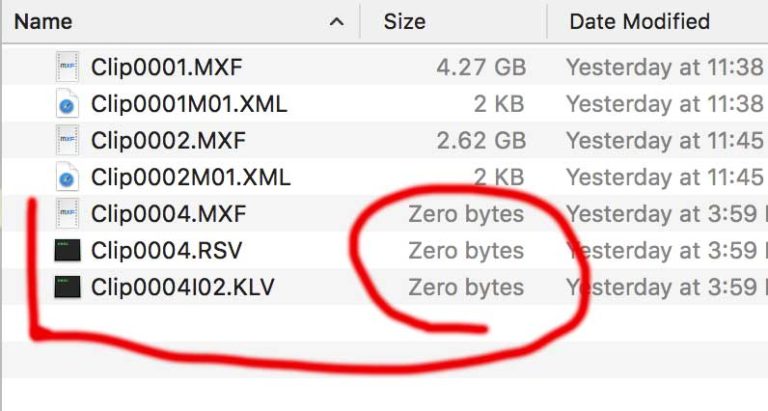Select the Clip0002M01.XML file name
The height and width of the screenshot is (411, 768).
(x=190, y=178)
